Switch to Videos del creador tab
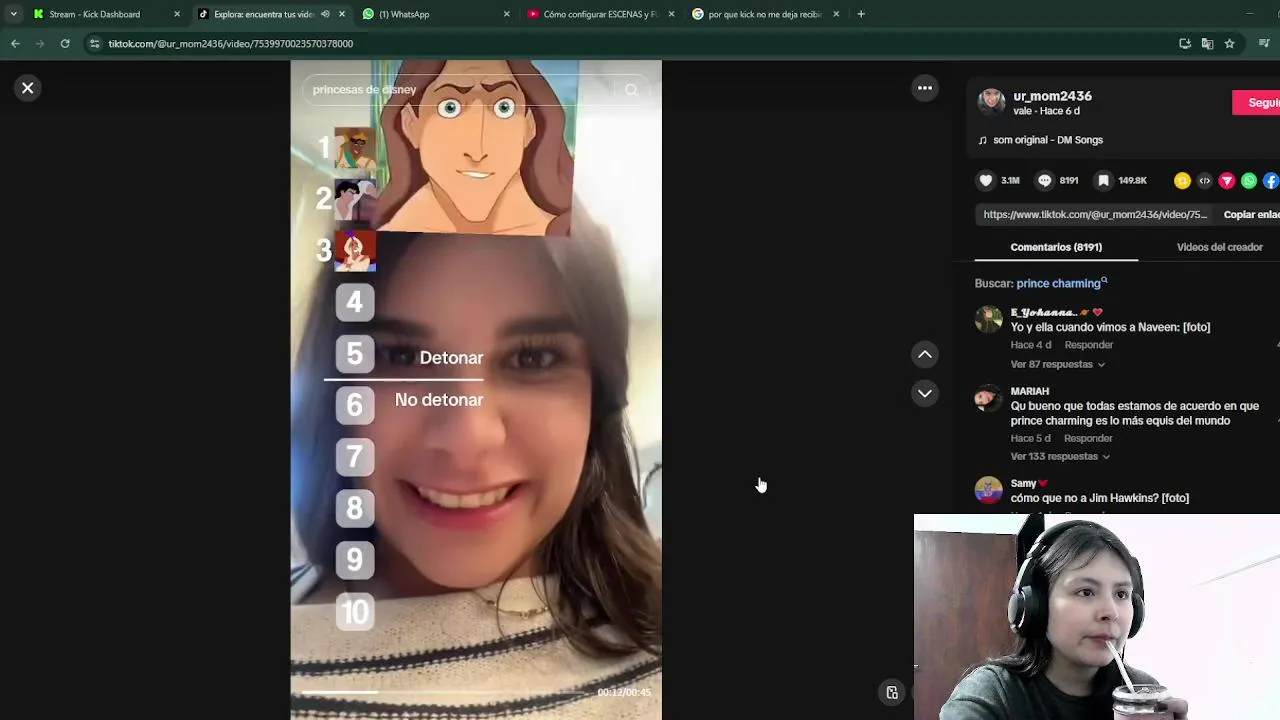1280x720 pixels. pos(1219,247)
